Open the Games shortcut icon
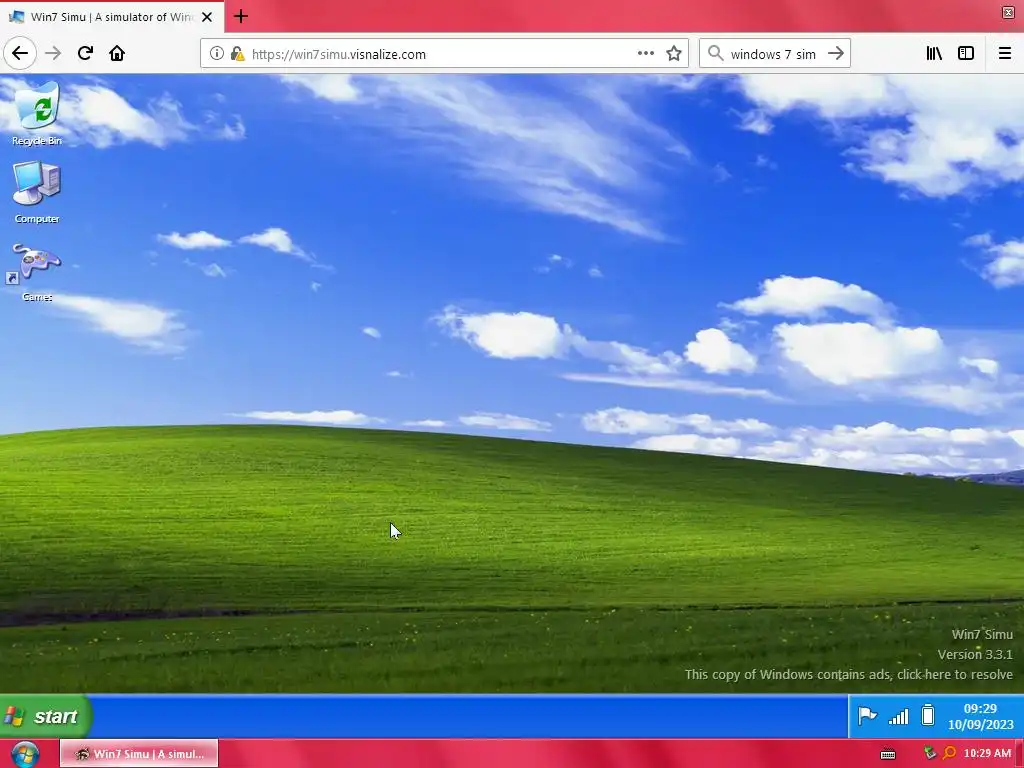The width and height of the screenshot is (1024, 768). [x=37, y=272]
